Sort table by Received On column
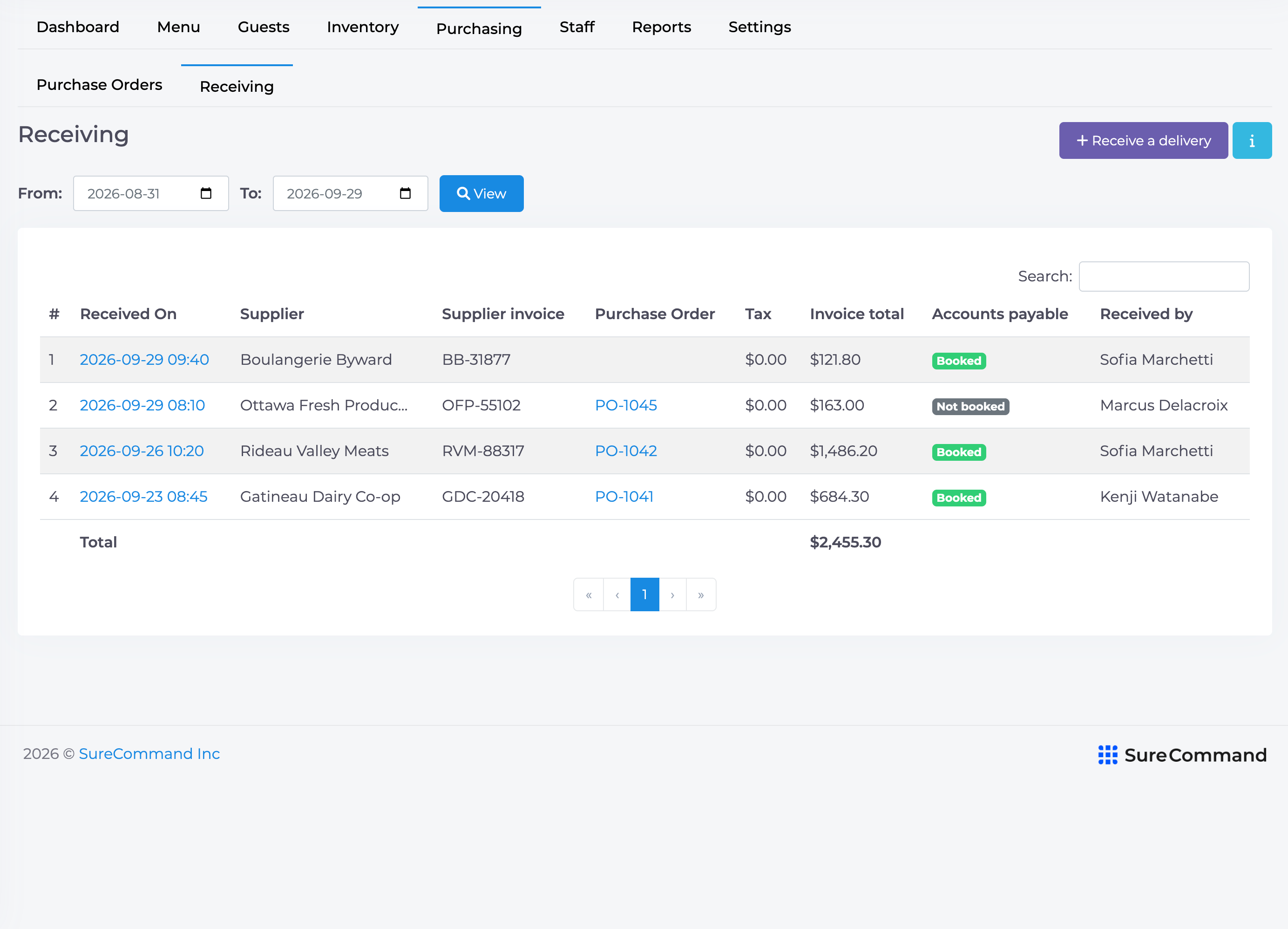 [x=129, y=314]
